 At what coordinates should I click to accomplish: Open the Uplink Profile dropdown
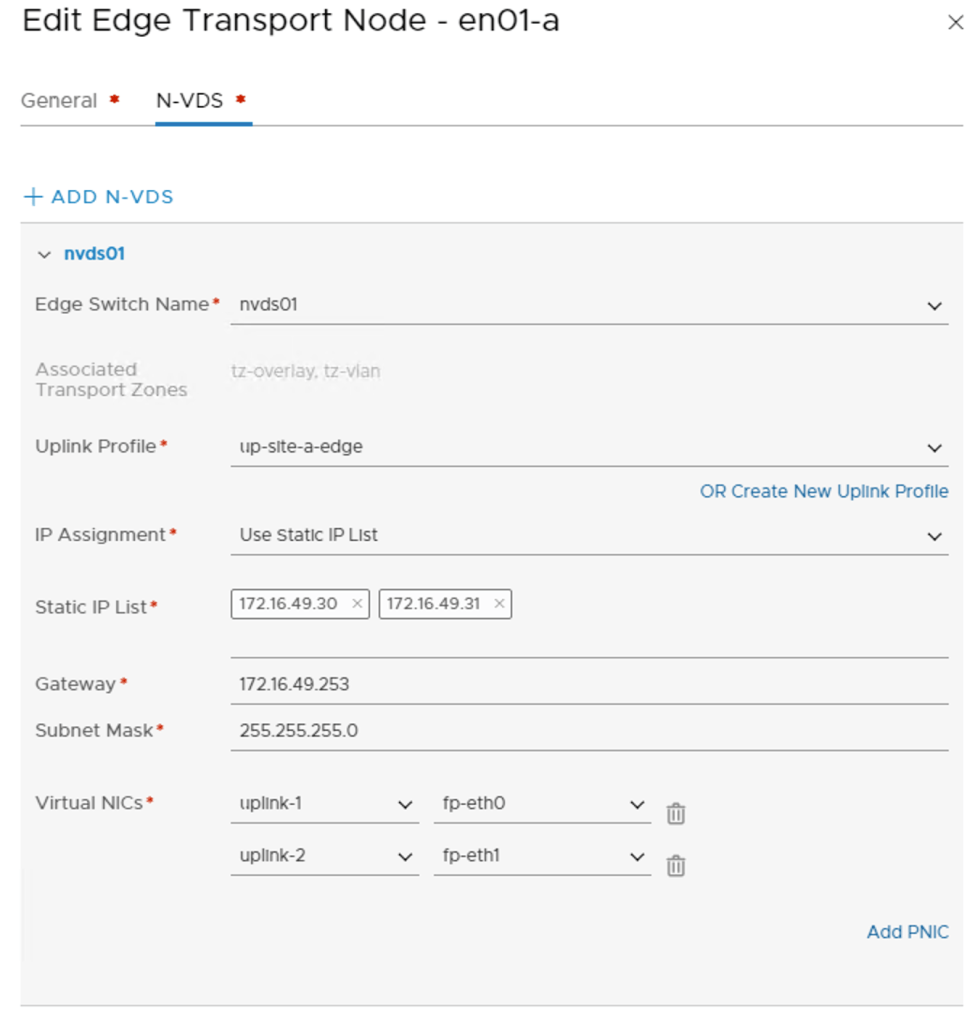point(934,447)
